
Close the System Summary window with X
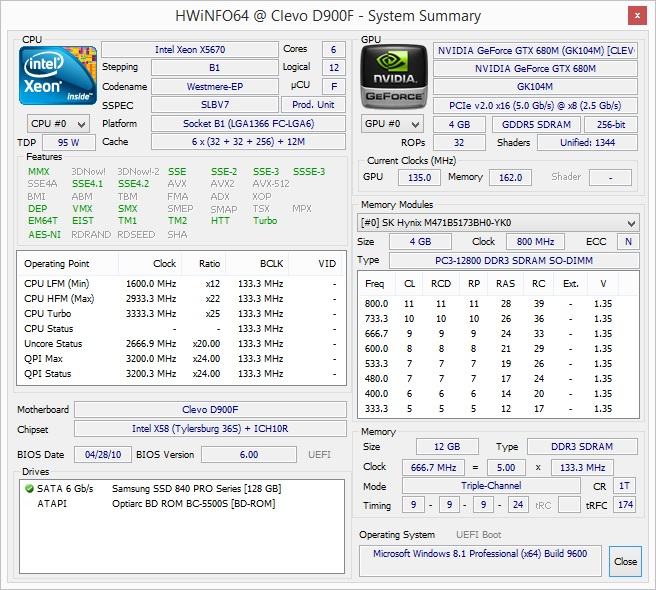[x=637, y=16]
